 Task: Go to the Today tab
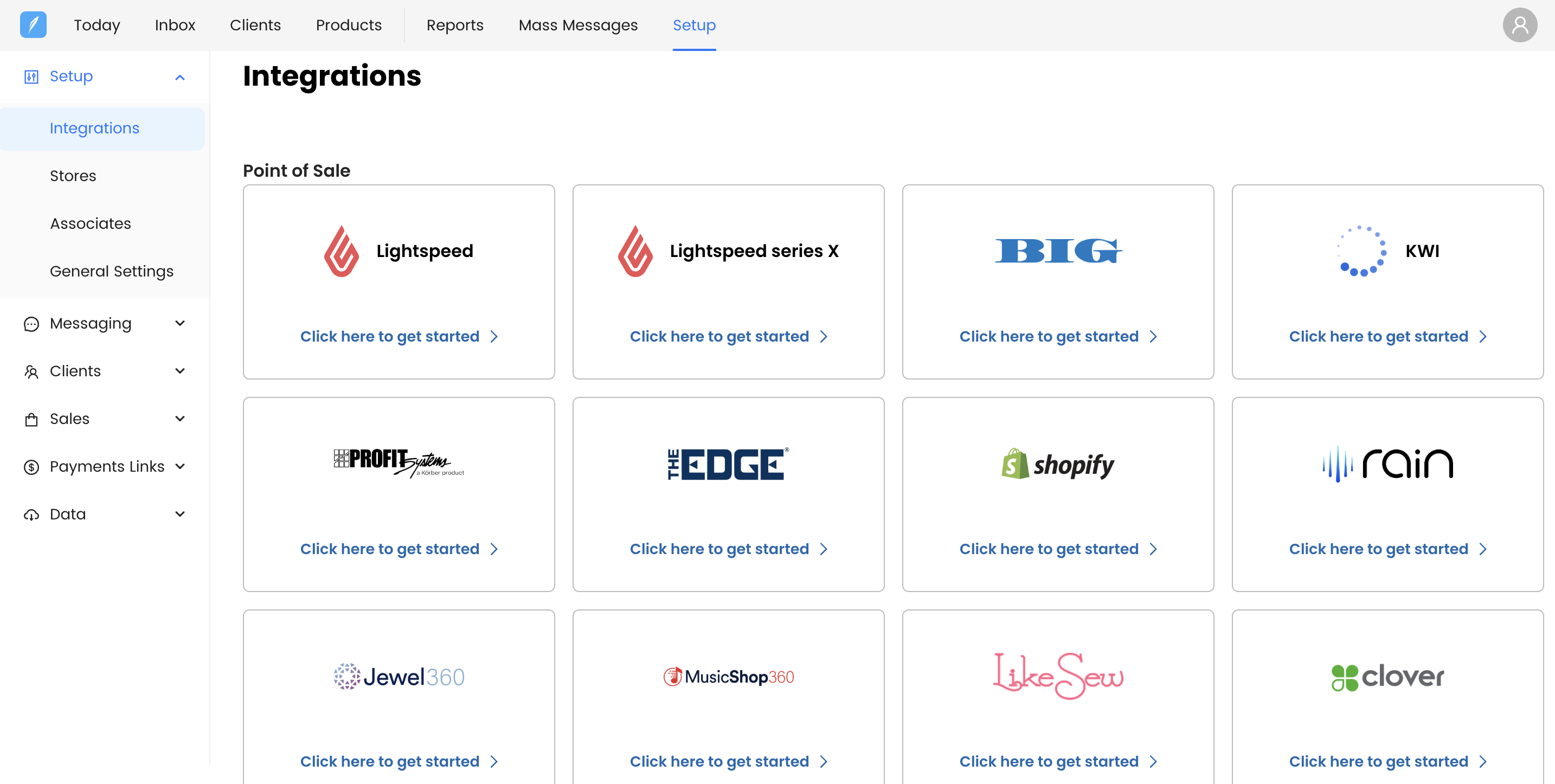(x=97, y=25)
